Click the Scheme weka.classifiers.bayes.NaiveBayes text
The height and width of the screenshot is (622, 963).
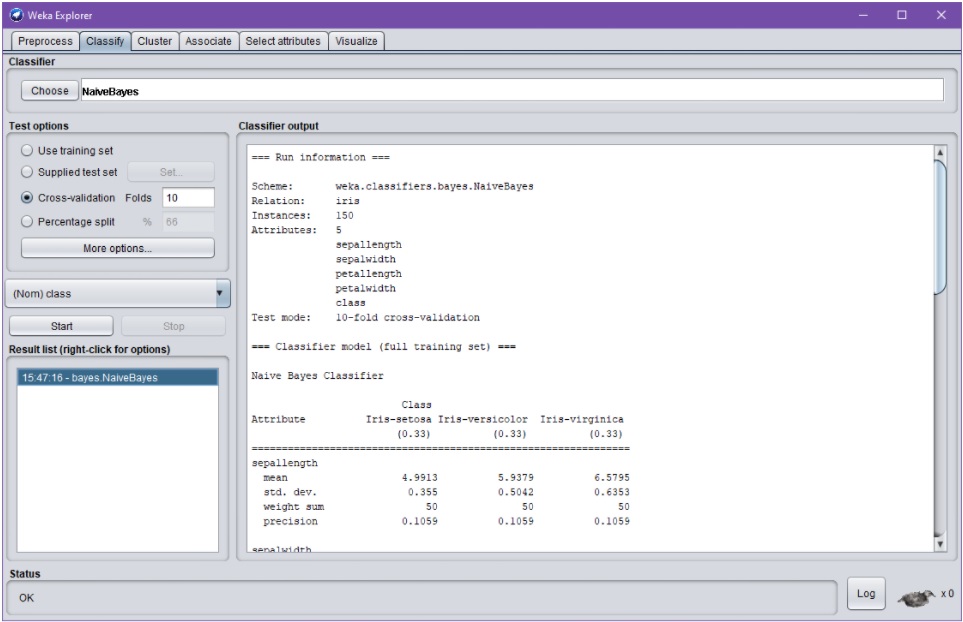(x=434, y=186)
